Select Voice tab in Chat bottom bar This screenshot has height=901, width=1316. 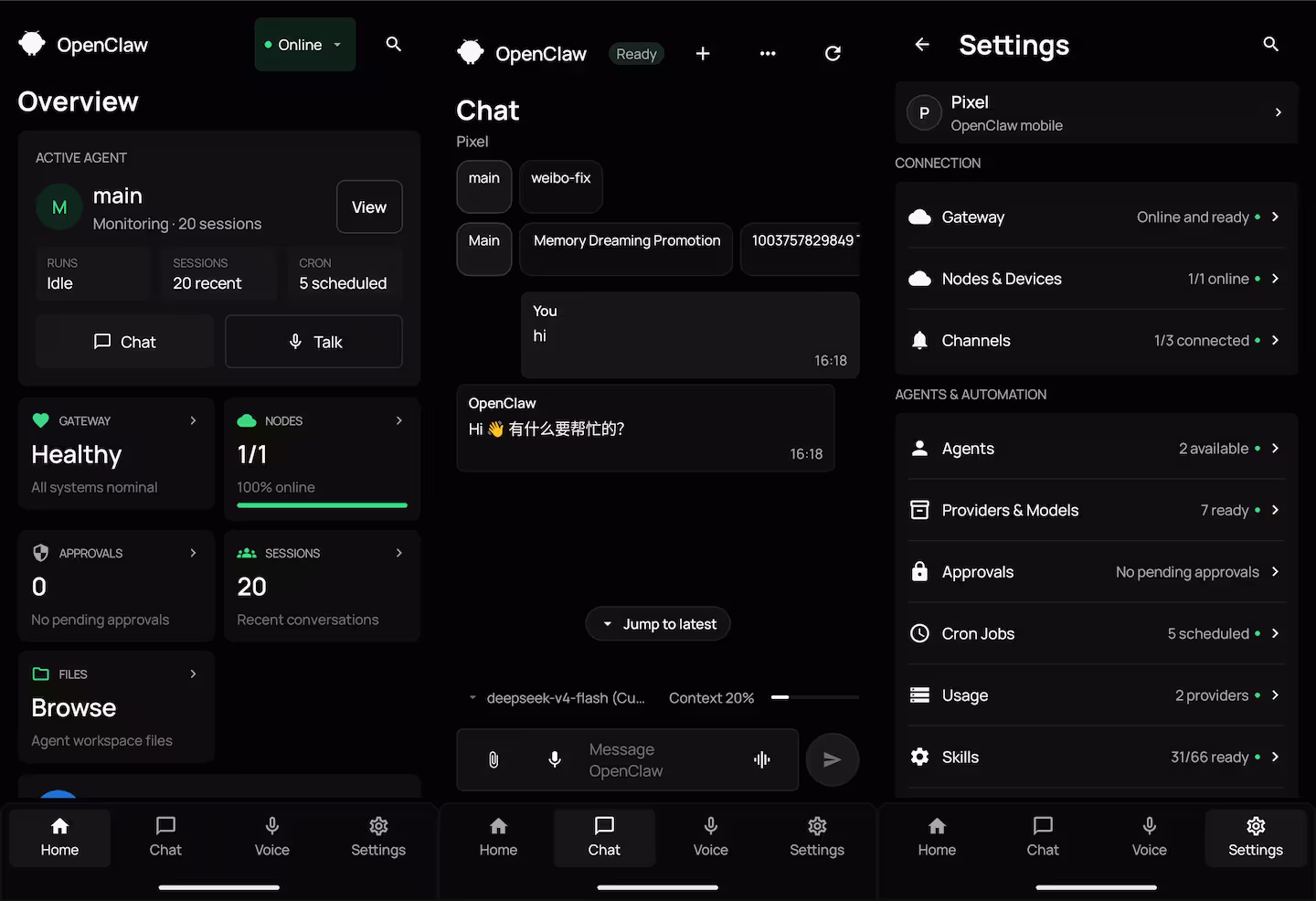pyautogui.click(x=710, y=837)
